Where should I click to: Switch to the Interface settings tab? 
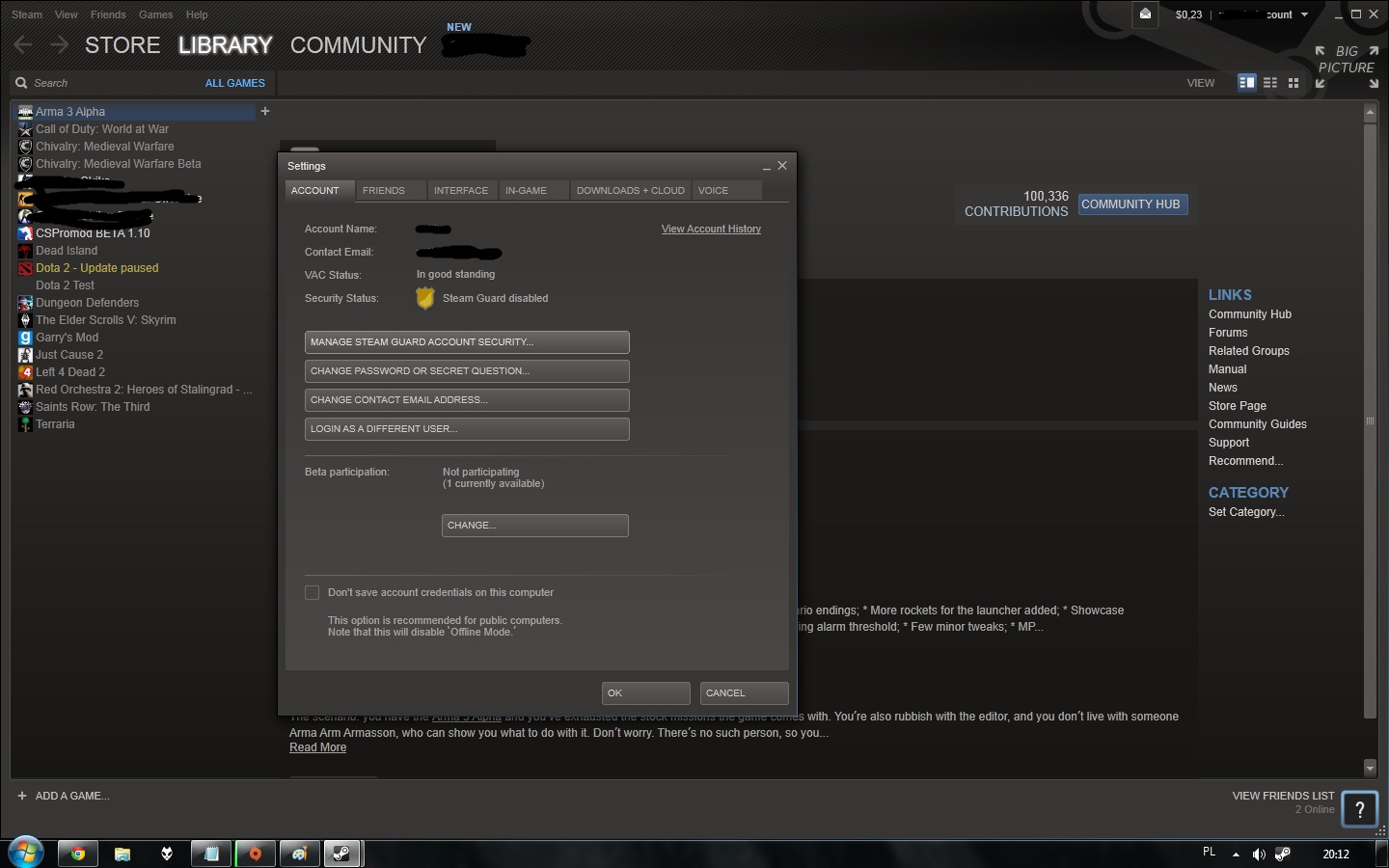pos(462,190)
